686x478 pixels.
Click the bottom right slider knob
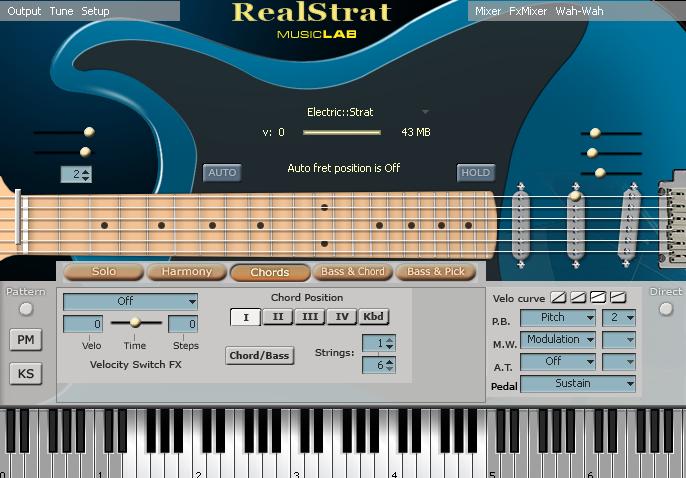[600, 173]
